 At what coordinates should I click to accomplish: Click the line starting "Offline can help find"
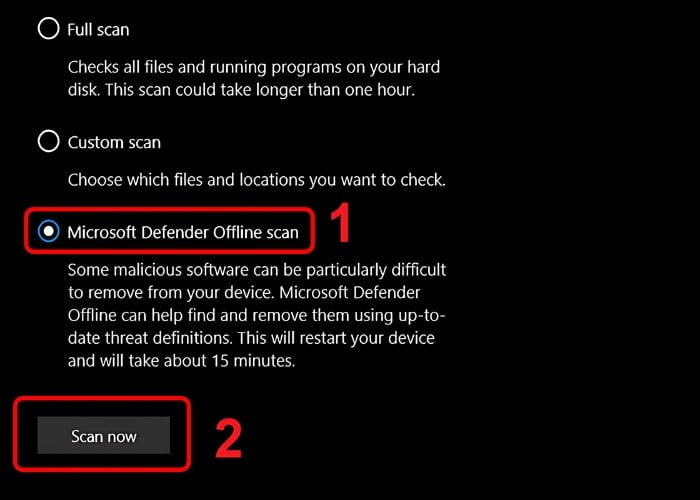[x=257, y=316]
